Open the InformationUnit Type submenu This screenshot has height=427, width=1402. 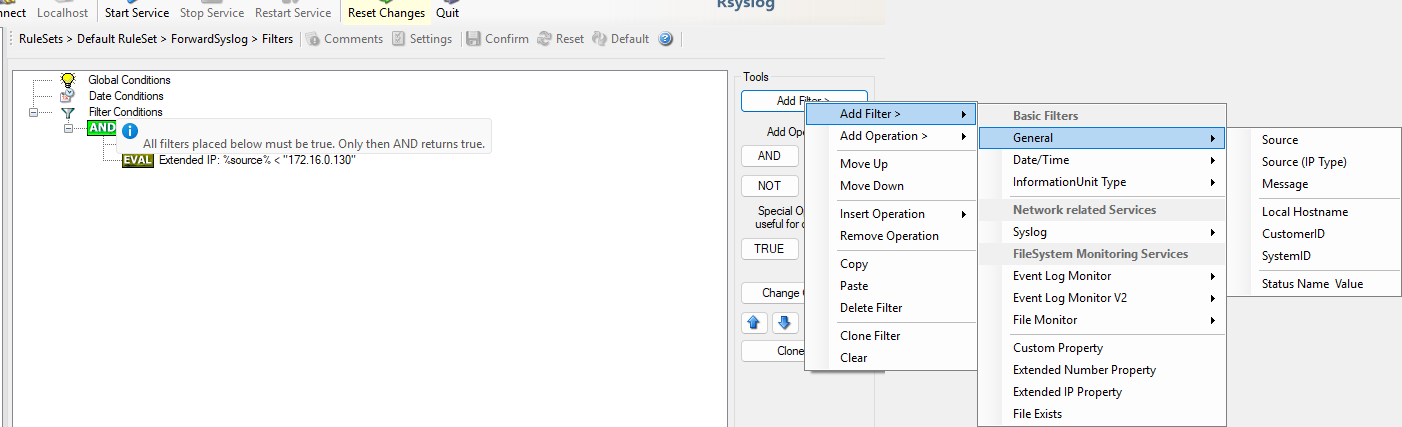[x=1102, y=182]
